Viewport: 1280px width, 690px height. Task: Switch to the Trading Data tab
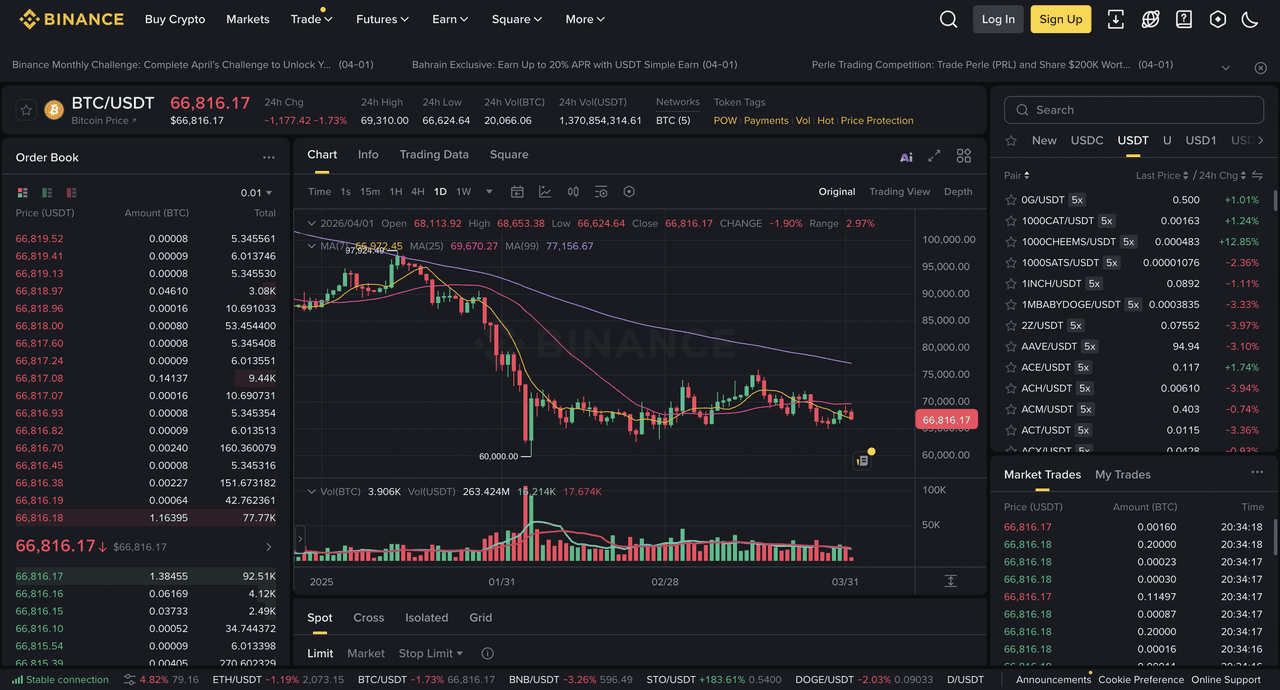(x=434, y=154)
